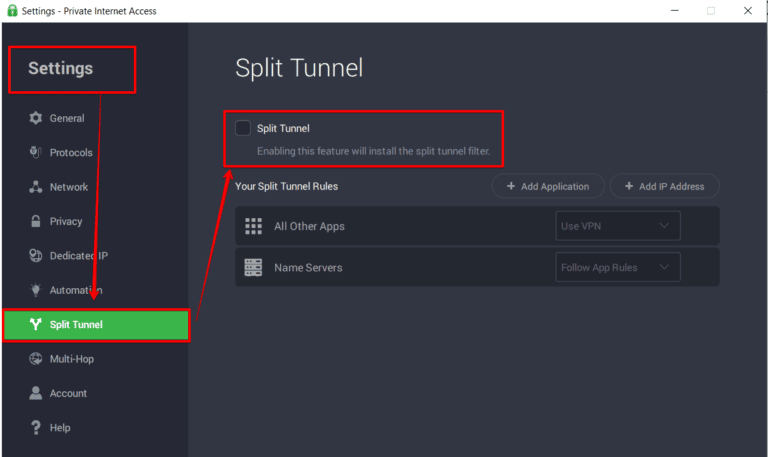
Task: Click the Protocols plug icon
Action: [36, 153]
